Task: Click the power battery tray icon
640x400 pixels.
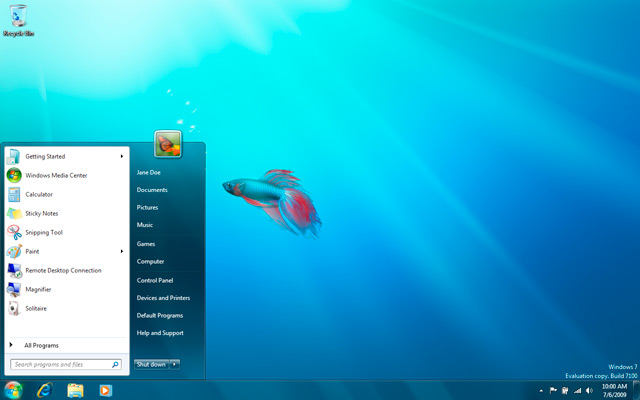Action: [x=565, y=391]
